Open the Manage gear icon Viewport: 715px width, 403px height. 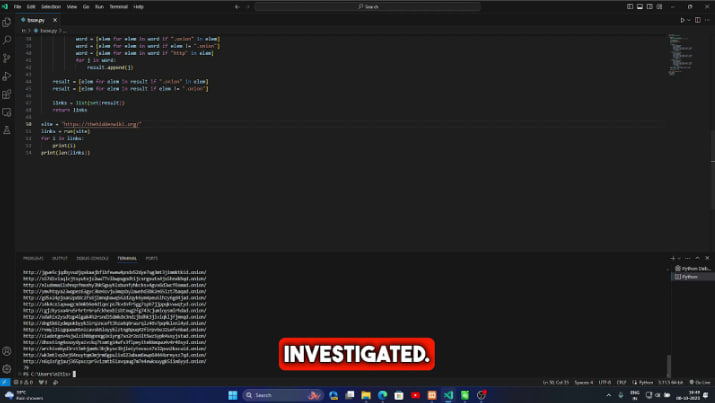[7, 368]
